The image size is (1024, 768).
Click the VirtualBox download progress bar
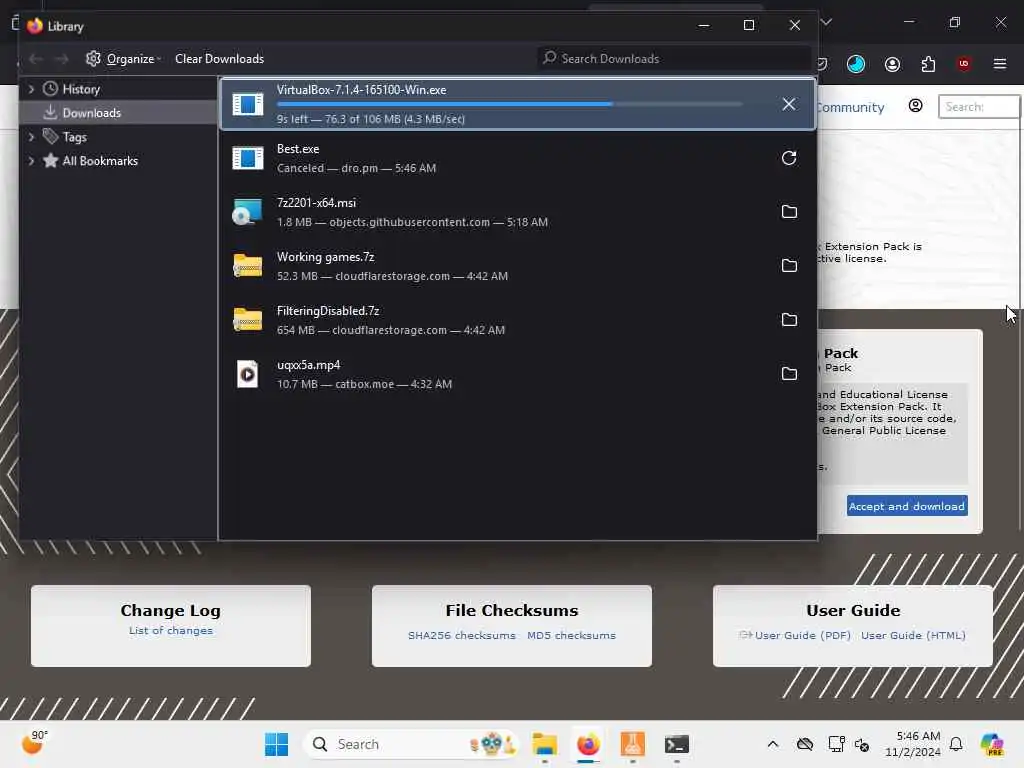509,104
